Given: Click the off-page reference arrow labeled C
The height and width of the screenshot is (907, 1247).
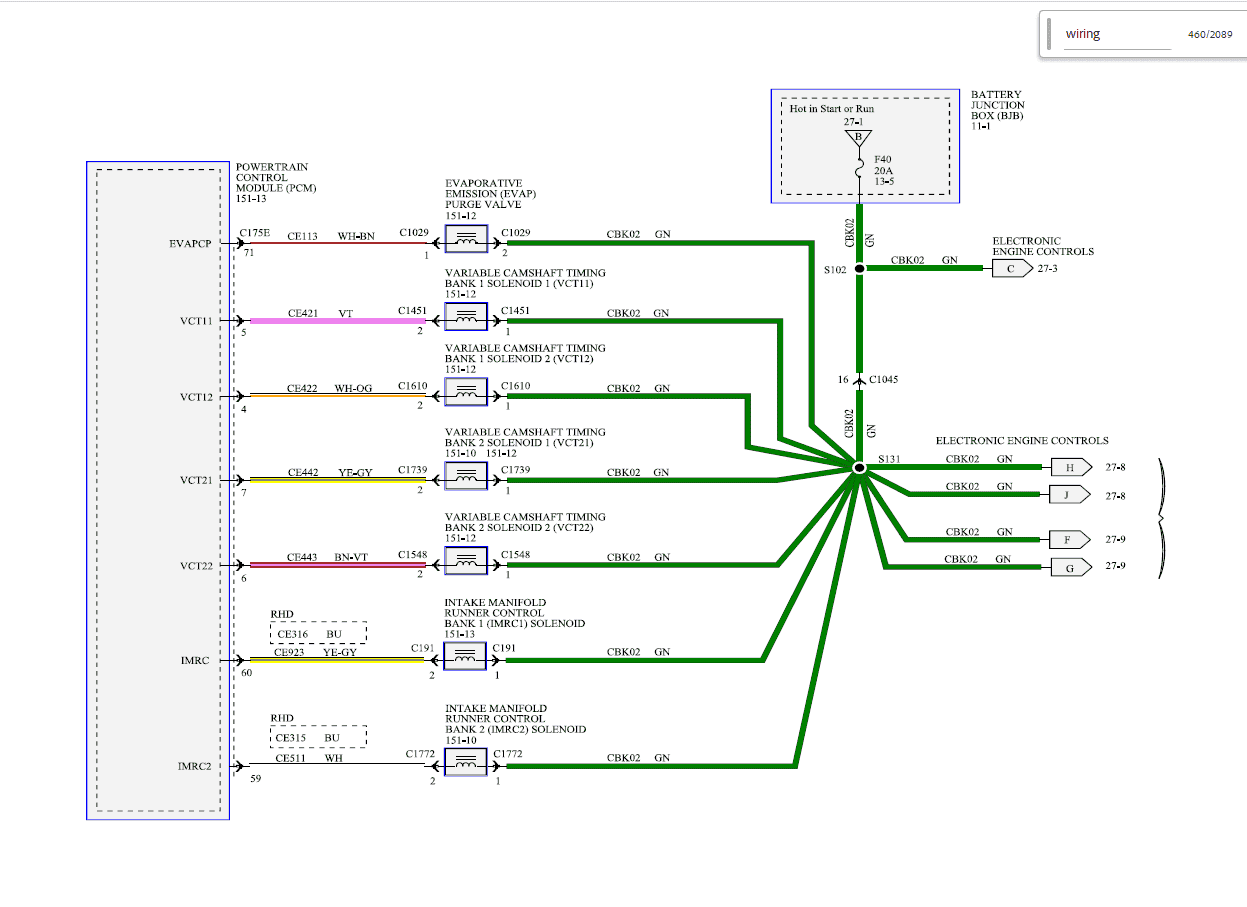Looking at the screenshot, I should click(x=1011, y=268).
